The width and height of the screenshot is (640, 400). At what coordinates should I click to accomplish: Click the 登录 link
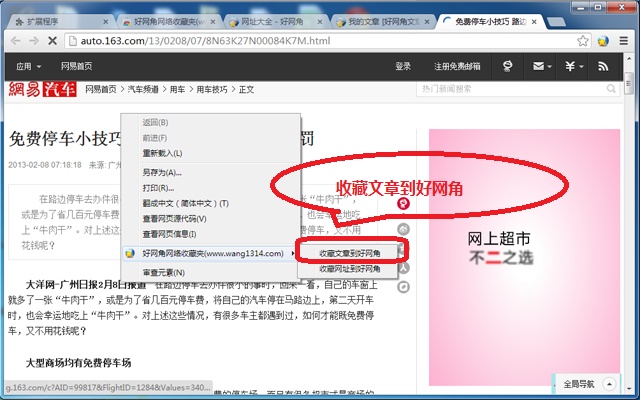[403, 66]
